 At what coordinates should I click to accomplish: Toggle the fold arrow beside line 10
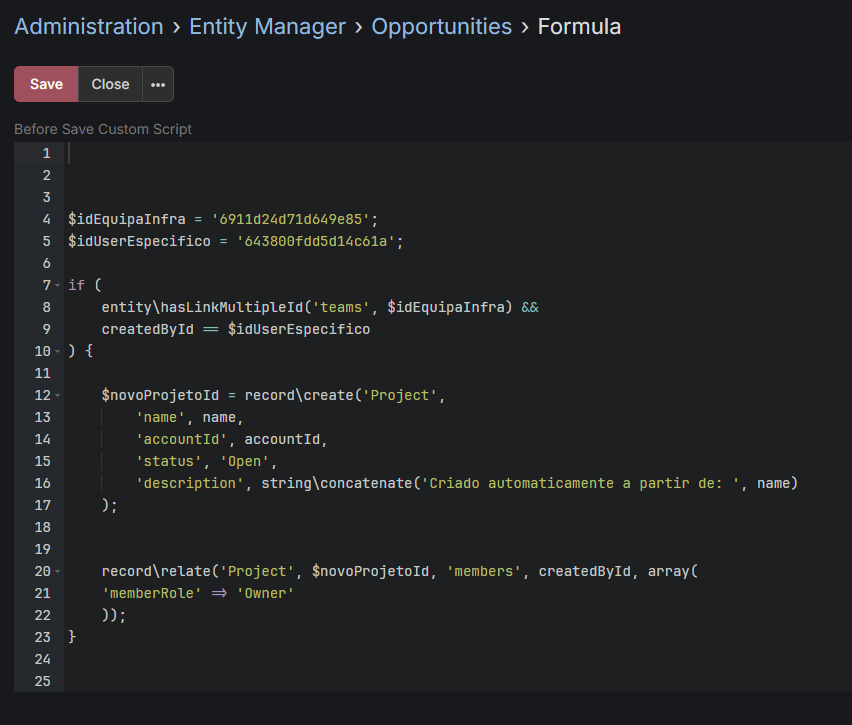58,352
